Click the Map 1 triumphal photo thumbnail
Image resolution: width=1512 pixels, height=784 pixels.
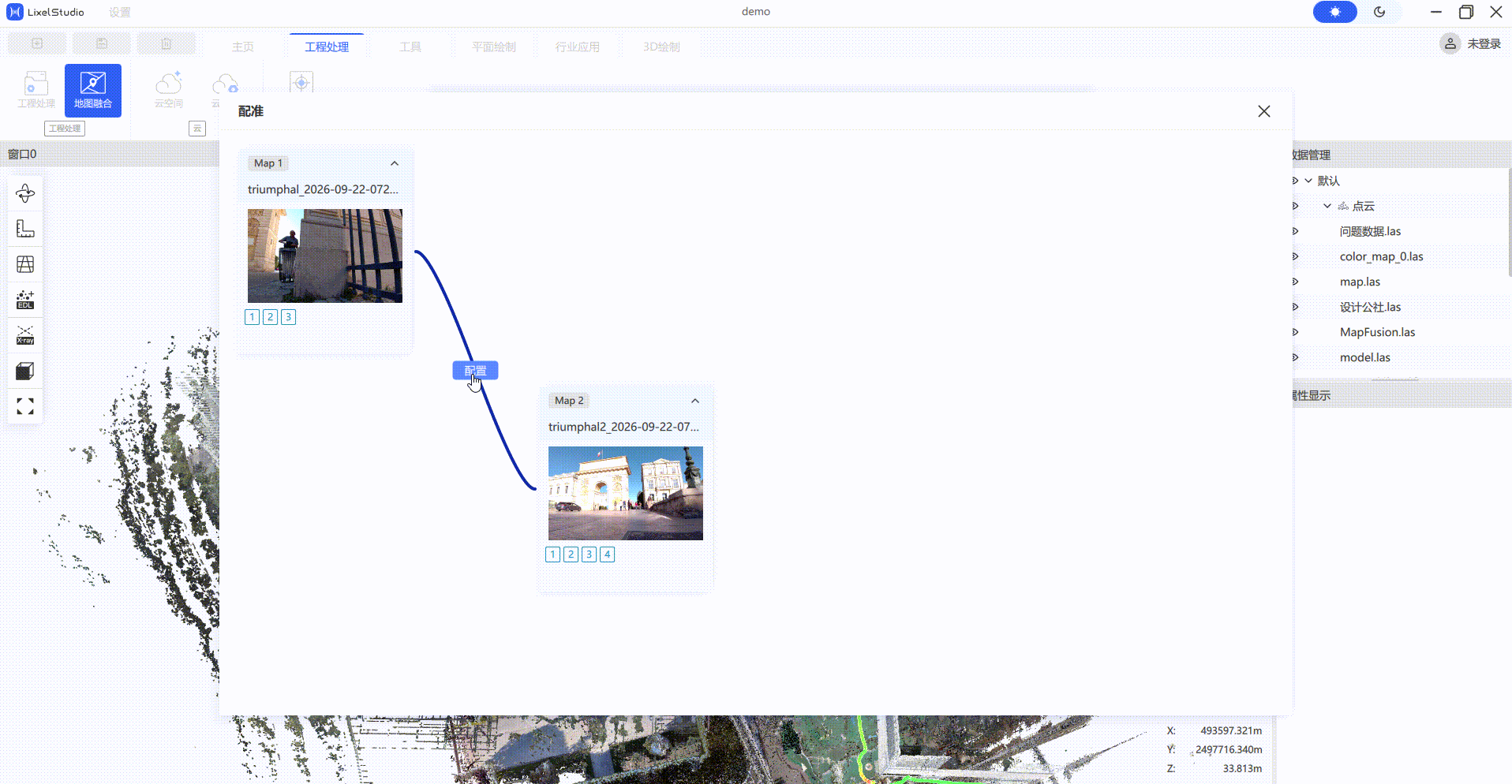pyautogui.click(x=325, y=256)
